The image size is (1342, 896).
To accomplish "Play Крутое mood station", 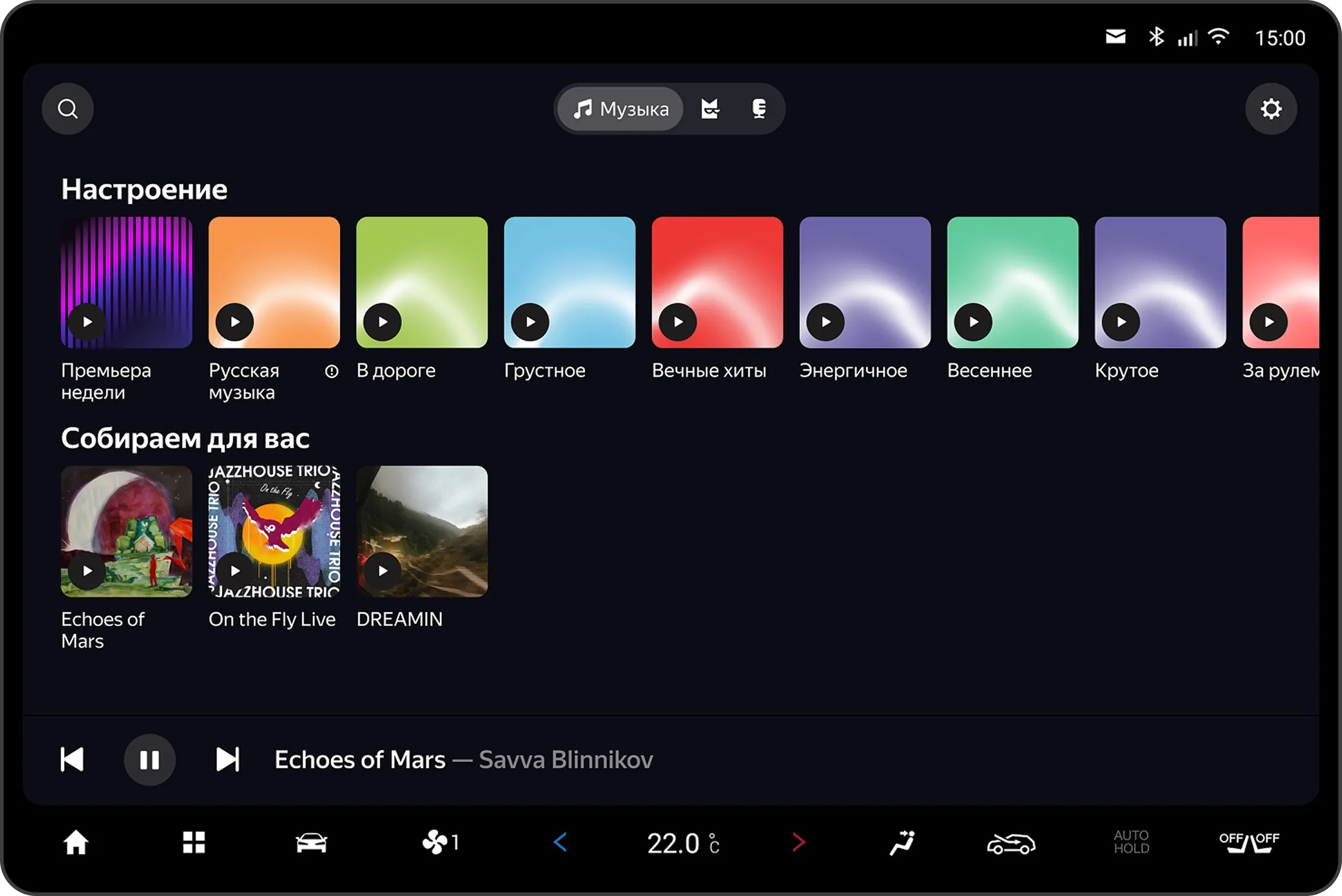I will [x=1121, y=322].
